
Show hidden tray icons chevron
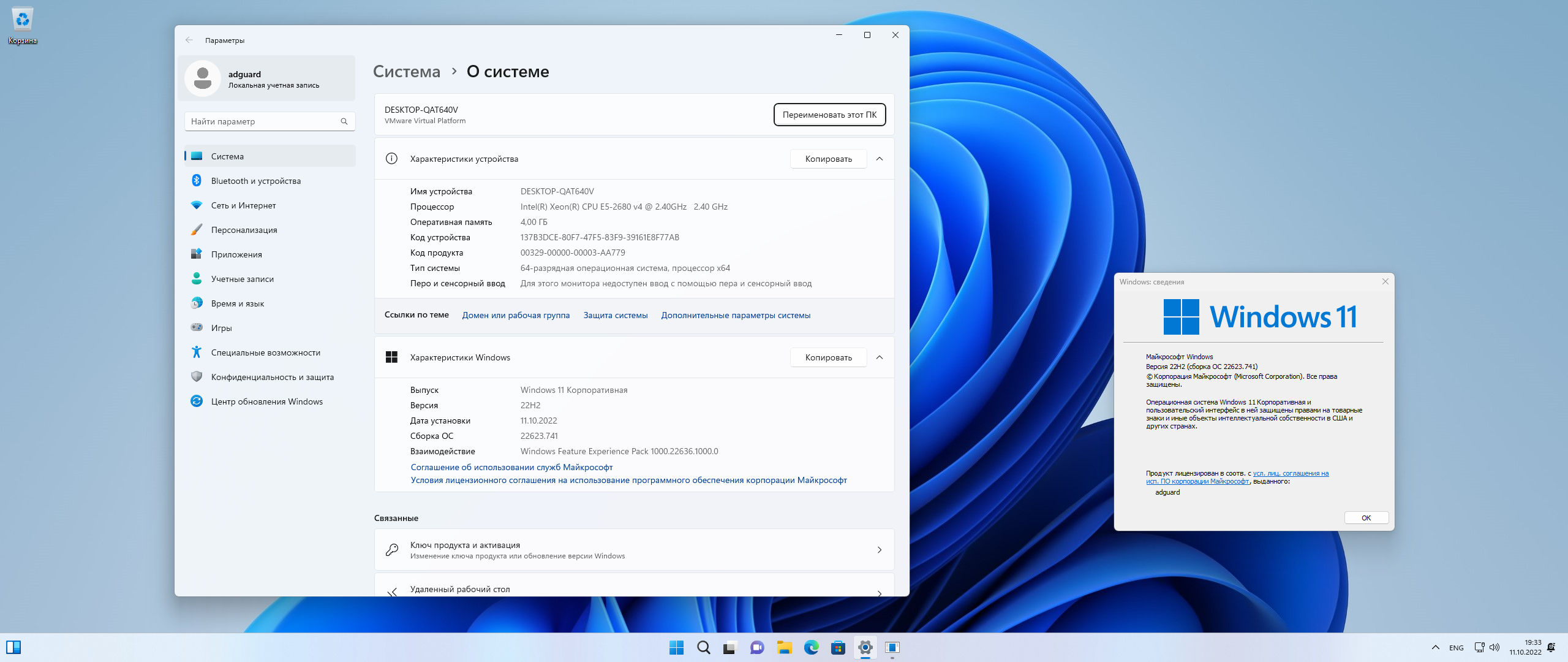(x=1435, y=647)
